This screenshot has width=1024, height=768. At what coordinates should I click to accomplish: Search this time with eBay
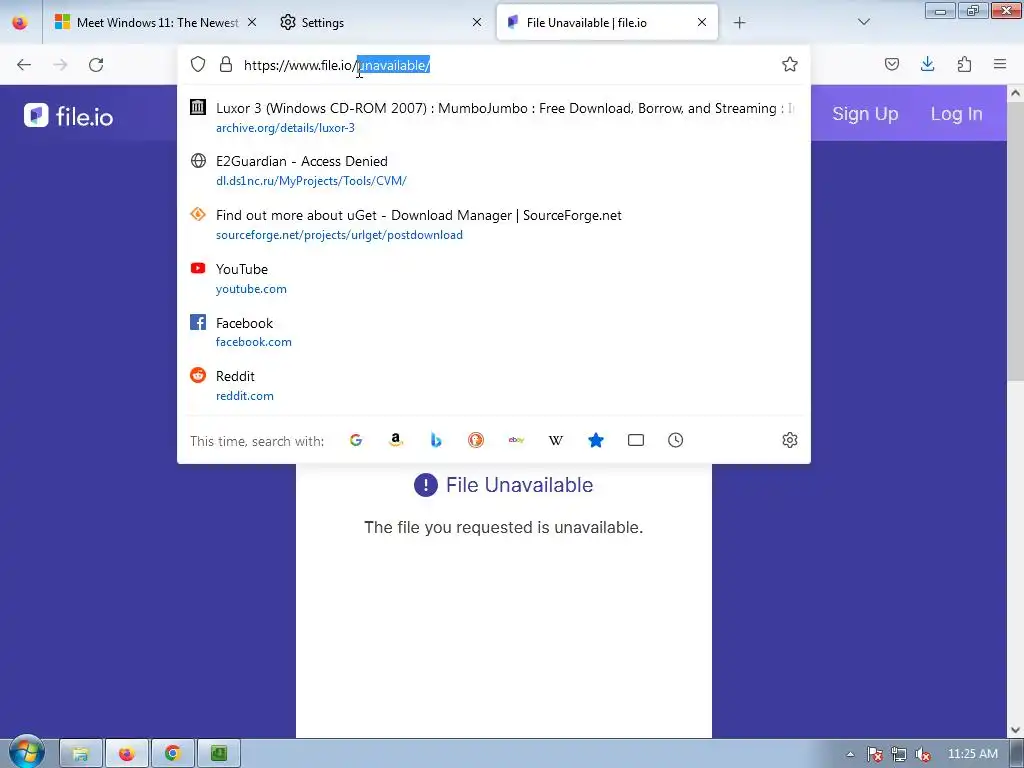pos(516,440)
